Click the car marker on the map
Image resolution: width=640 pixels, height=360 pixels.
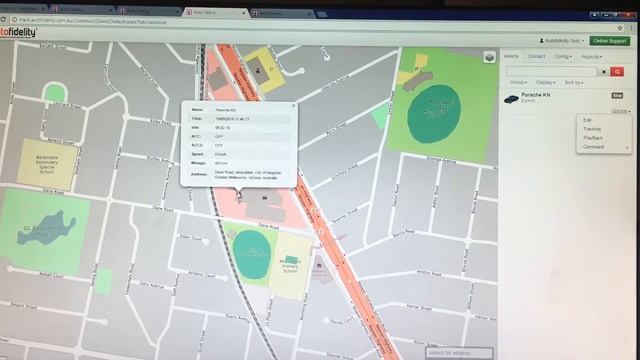point(264,198)
